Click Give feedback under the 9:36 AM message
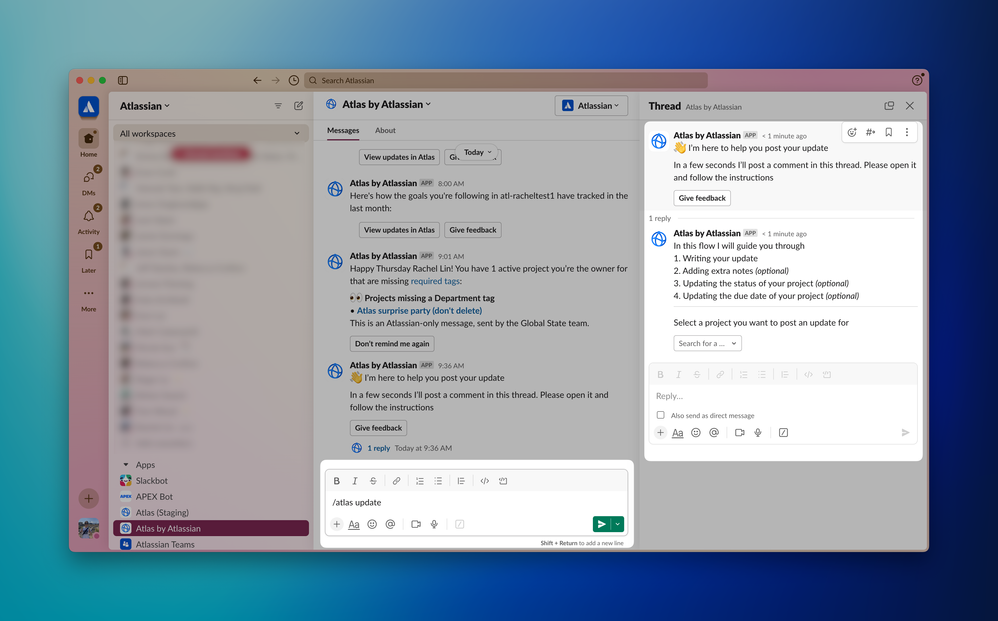 pos(379,428)
